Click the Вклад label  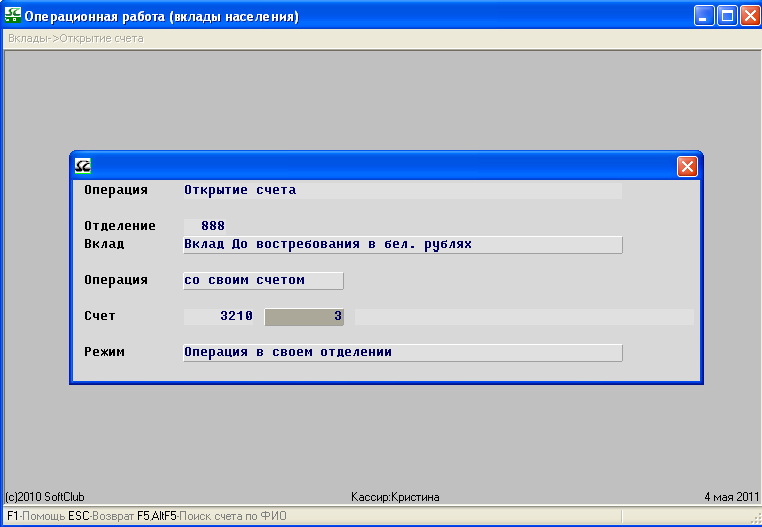coord(104,244)
